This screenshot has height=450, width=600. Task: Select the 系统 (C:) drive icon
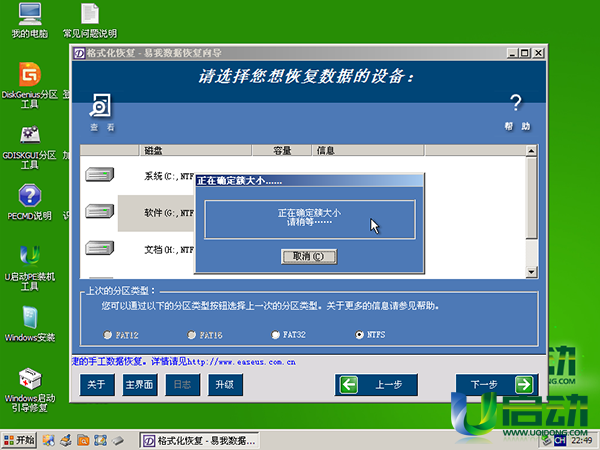point(99,175)
